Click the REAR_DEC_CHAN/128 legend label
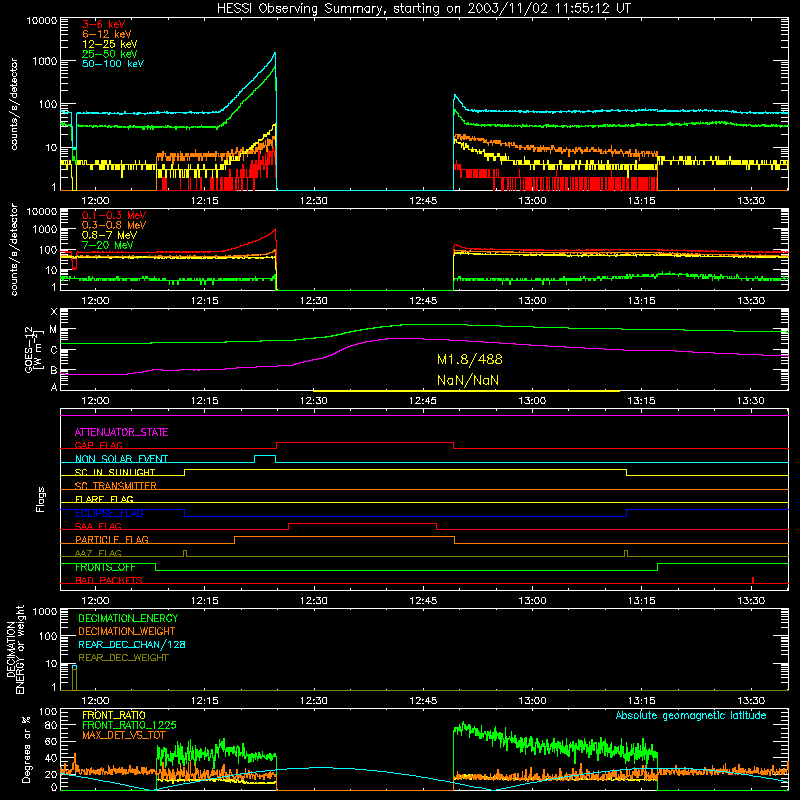 tap(132, 644)
